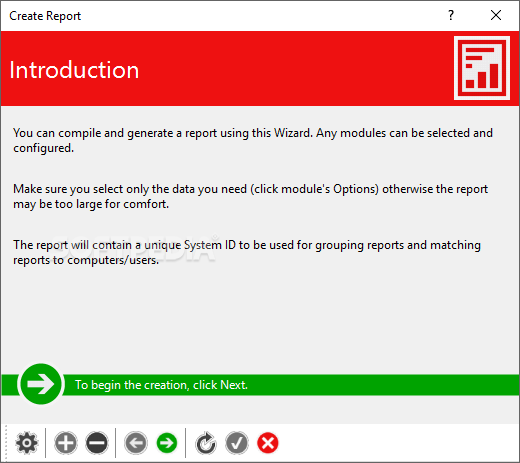The image size is (520, 463).
Task: Proceed with the green Next arrow in toolbar
Action: pyautogui.click(x=167, y=443)
